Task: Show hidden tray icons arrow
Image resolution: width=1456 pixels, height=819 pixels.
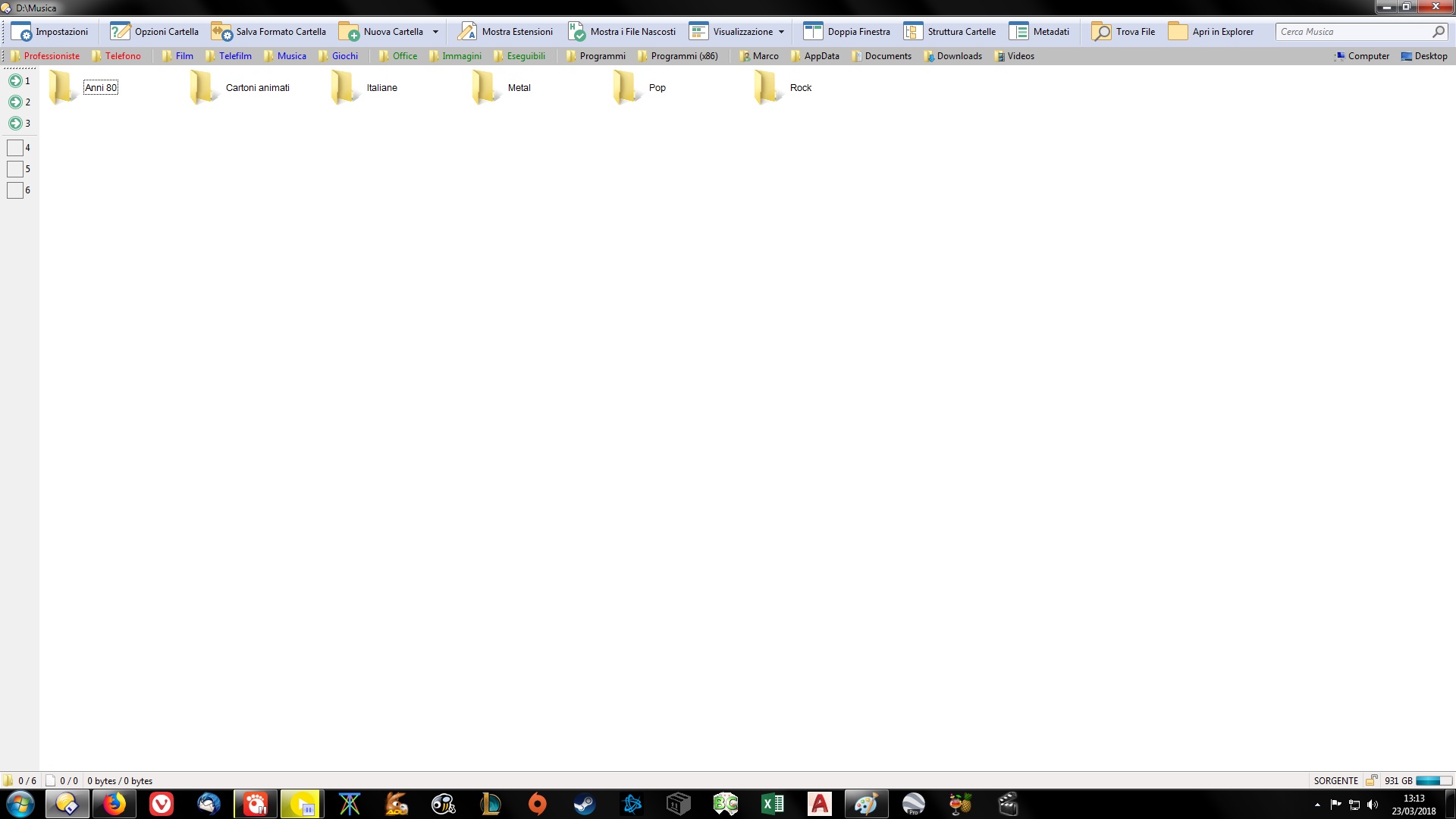Action: pyautogui.click(x=1317, y=805)
